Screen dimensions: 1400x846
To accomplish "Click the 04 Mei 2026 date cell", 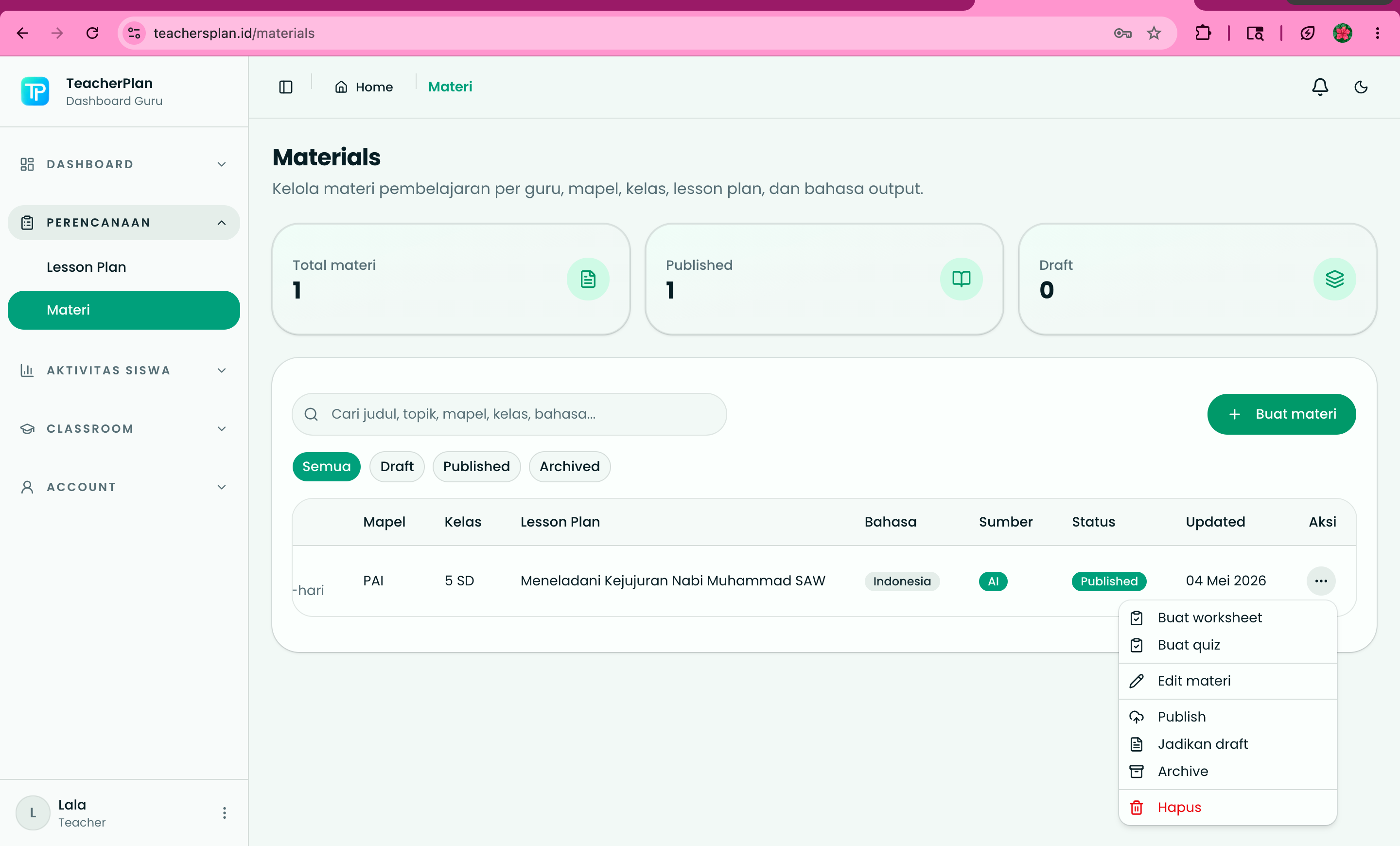I will click(x=1225, y=581).
